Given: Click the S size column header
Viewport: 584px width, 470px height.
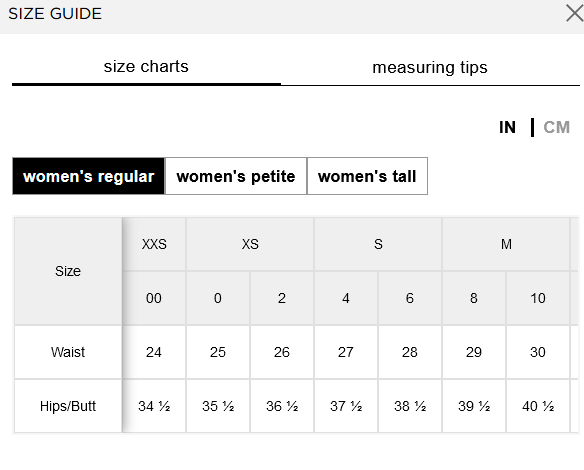Looking at the screenshot, I should pyautogui.click(x=378, y=244).
